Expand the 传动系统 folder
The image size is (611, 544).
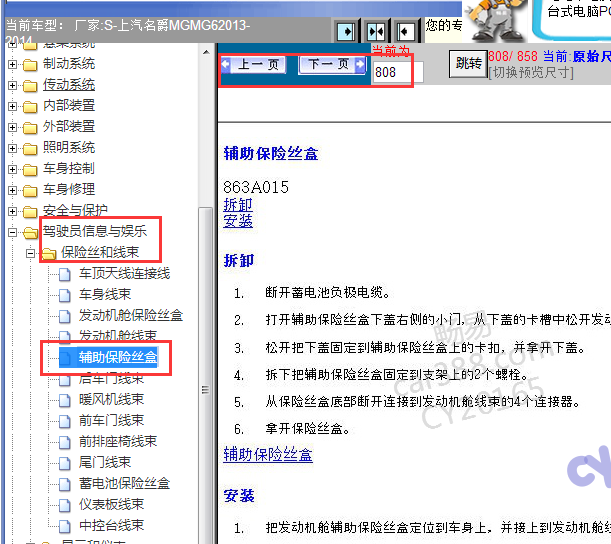pyautogui.click(x=12, y=85)
